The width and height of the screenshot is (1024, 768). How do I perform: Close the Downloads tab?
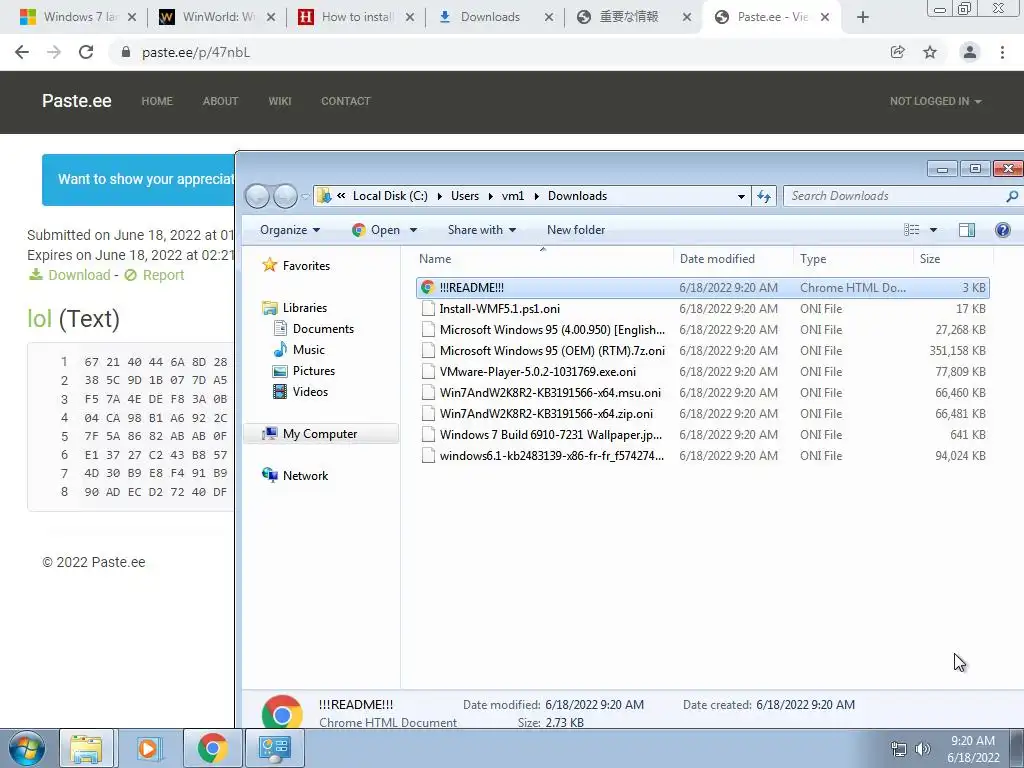pos(549,17)
